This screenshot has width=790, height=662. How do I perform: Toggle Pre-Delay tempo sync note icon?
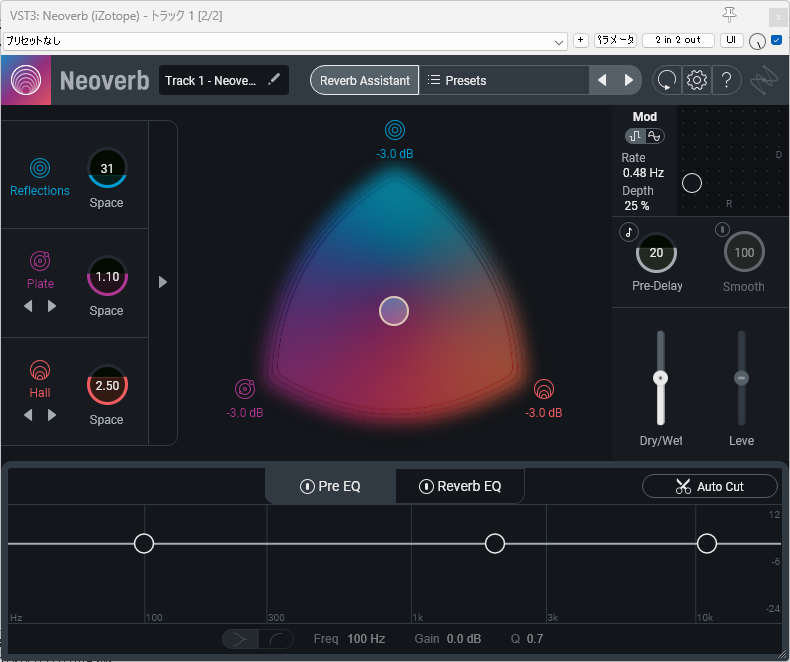[629, 232]
